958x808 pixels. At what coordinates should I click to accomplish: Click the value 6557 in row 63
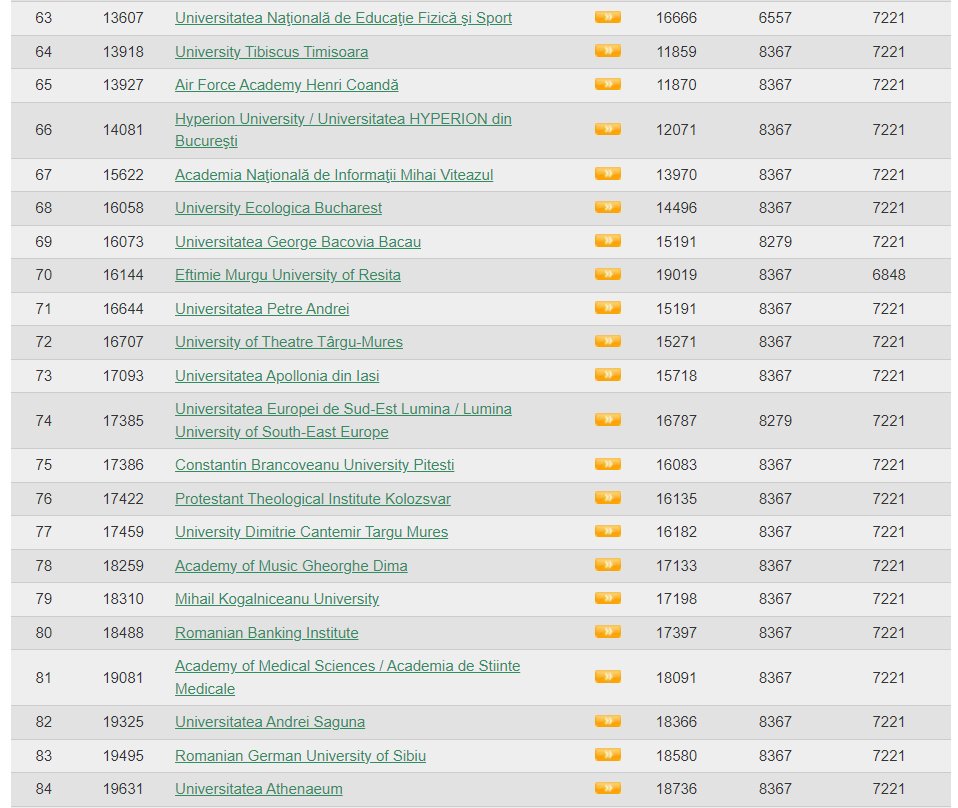pos(775,18)
